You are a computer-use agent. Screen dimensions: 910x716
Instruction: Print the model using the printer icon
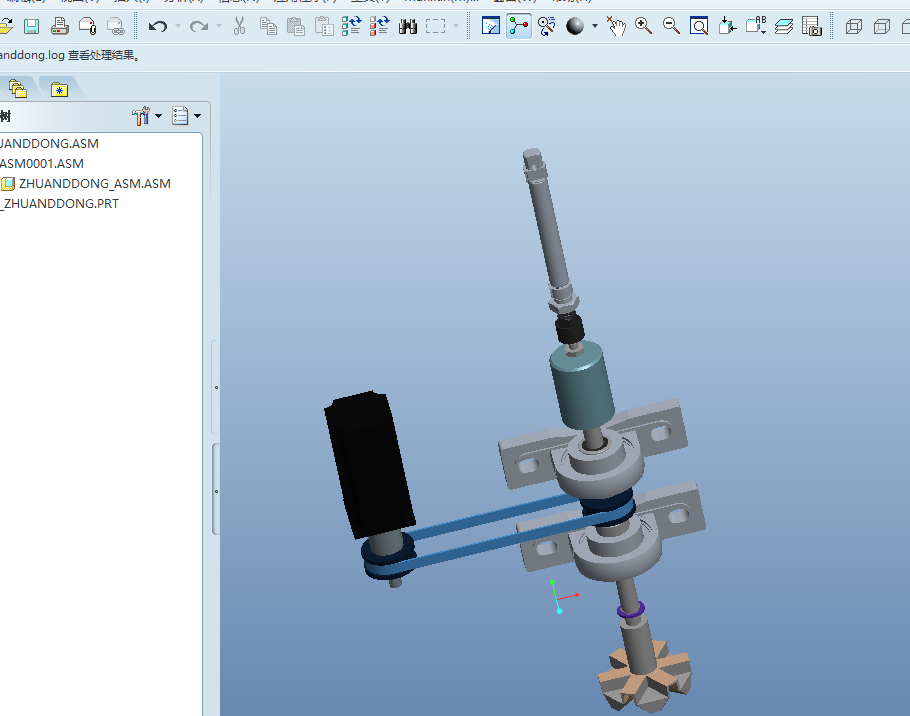click(60, 26)
